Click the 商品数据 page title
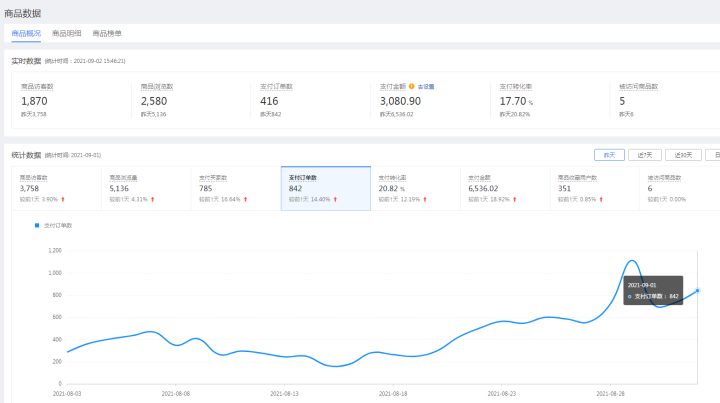The width and height of the screenshot is (720, 403). [x=22, y=14]
